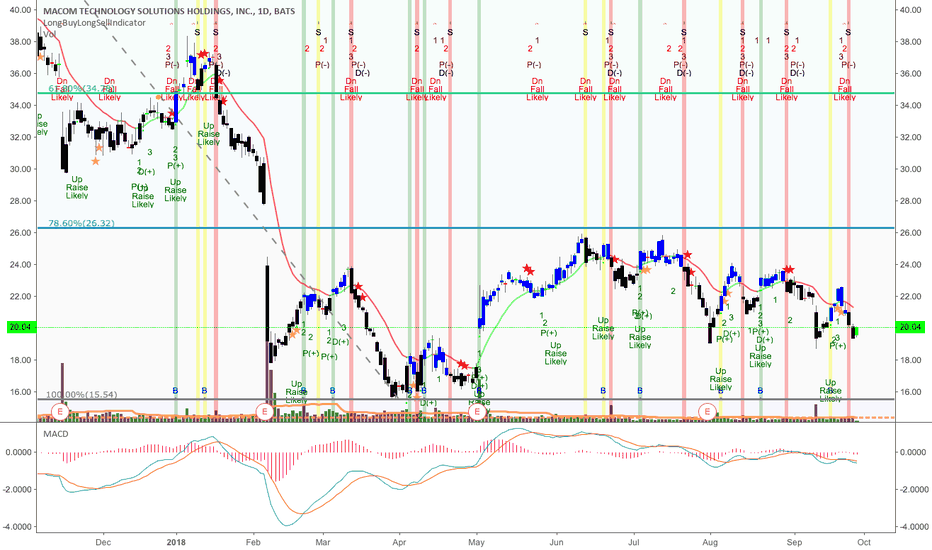Click the May label on the time axis
Viewport: 932px width, 550px height.
(476, 542)
